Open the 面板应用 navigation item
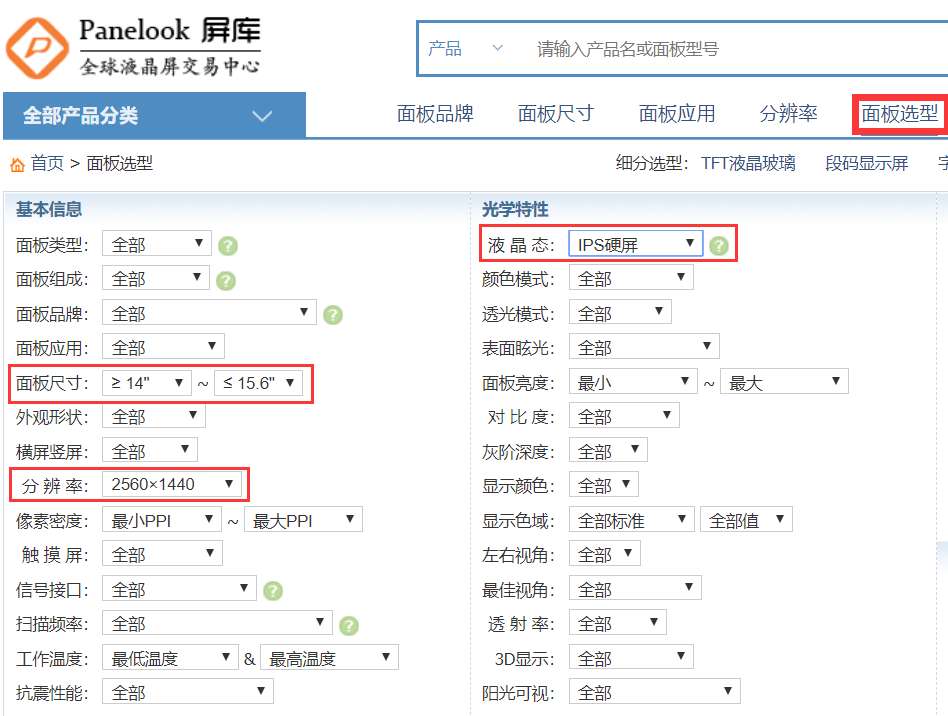The image size is (948, 716). click(677, 114)
